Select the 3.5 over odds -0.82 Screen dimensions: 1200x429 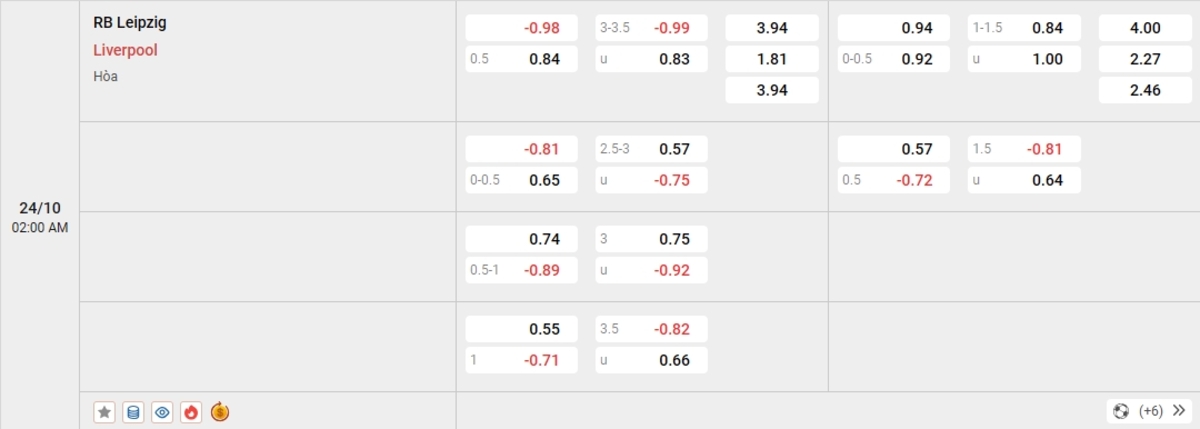pos(651,329)
